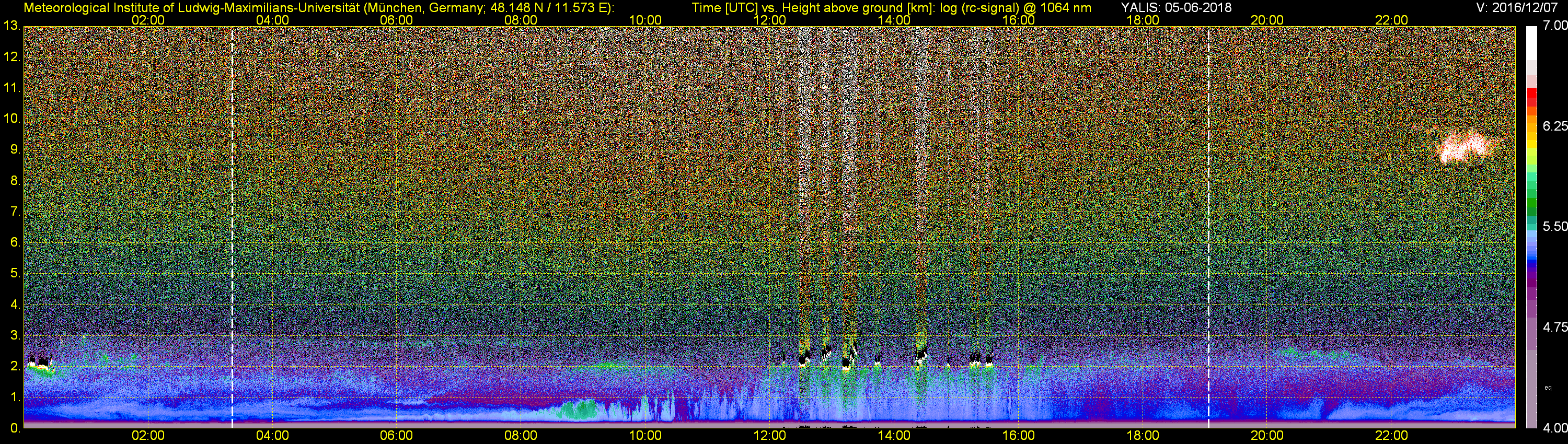Click the 7 km height axis label

[x=15, y=212]
